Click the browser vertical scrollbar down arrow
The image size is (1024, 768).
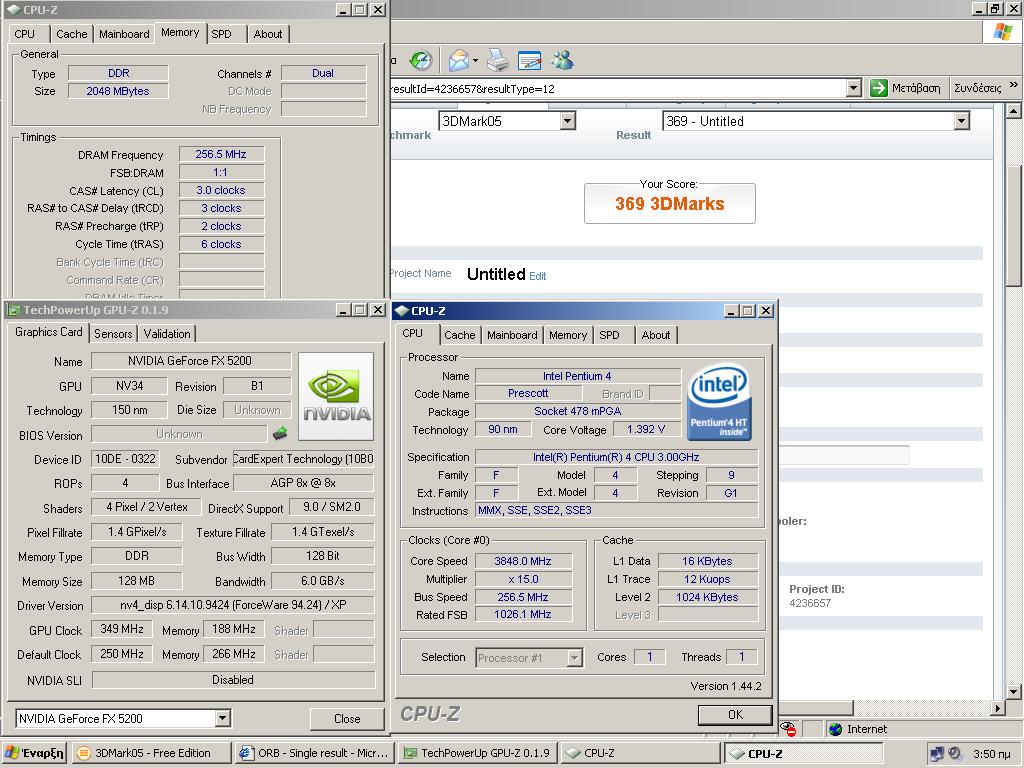pos(1013,692)
